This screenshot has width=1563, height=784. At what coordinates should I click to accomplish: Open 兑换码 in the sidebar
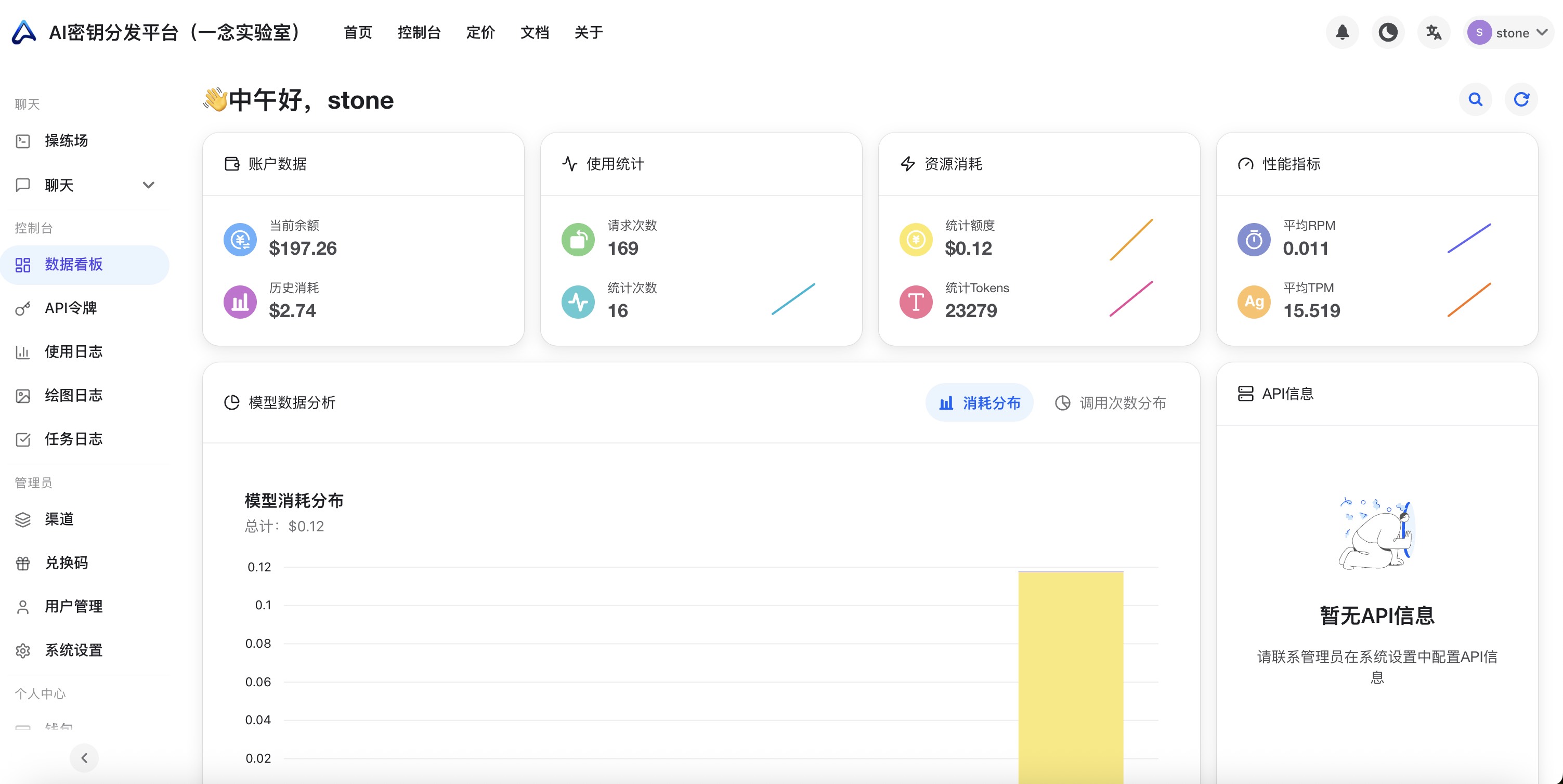pos(85,563)
